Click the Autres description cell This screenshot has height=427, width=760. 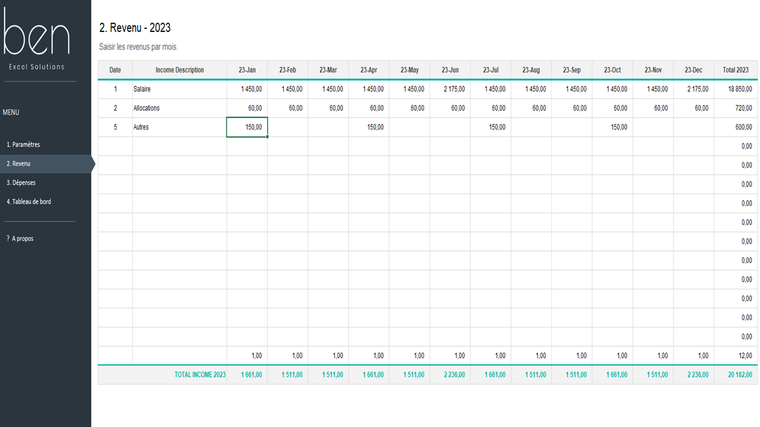tap(179, 127)
